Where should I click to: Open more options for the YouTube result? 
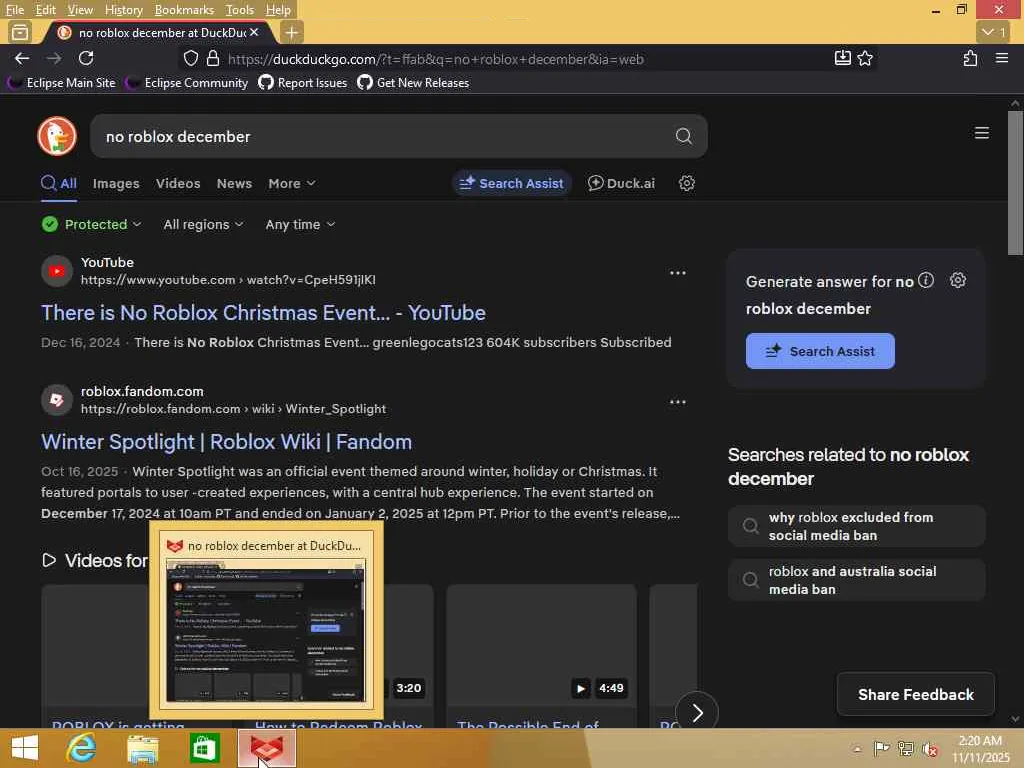click(x=678, y=273)
